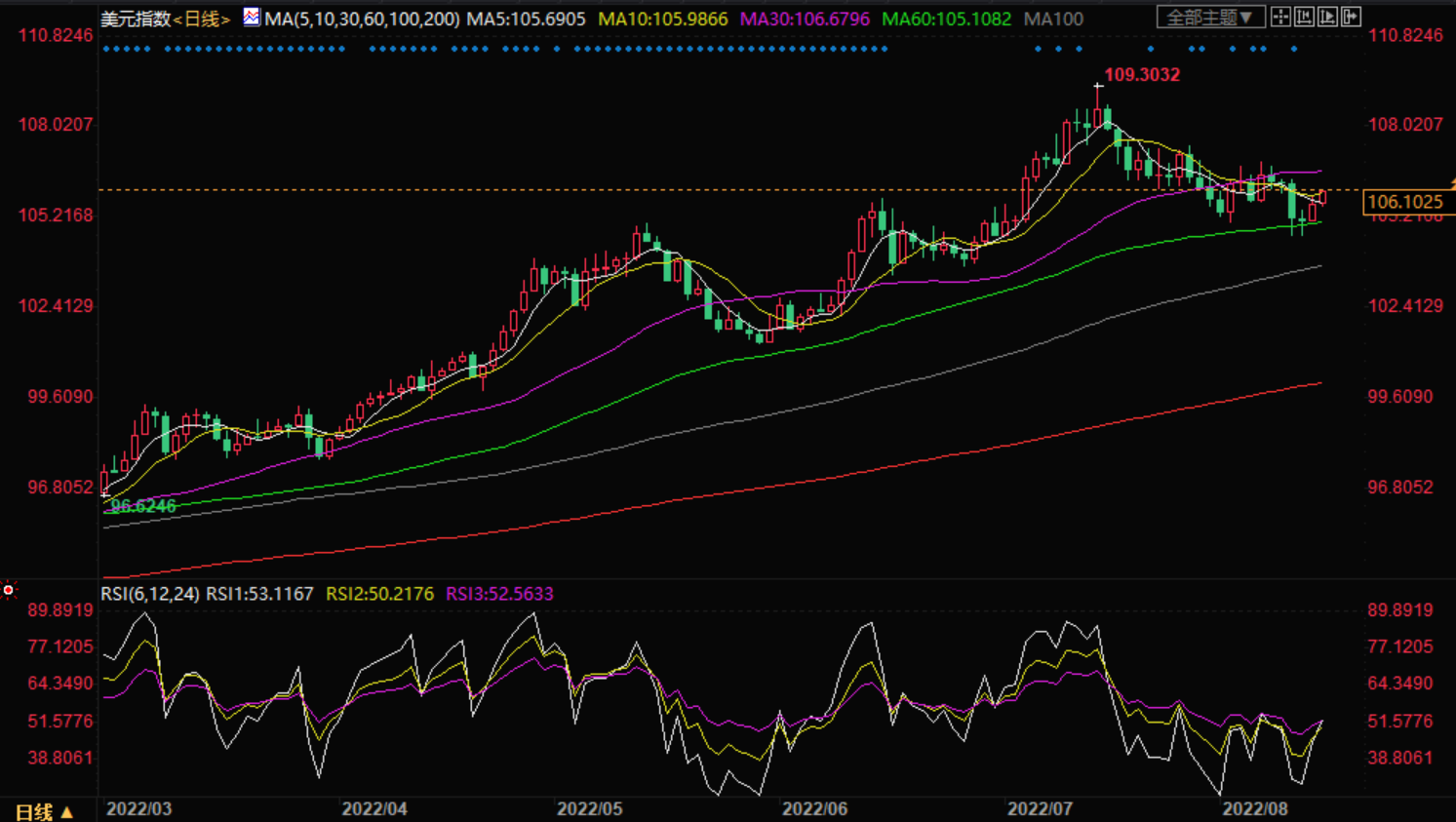Click the jump-to-start range icon in the toolbar
This screenshot has width=1456, height=822.
click(1304, 18)
